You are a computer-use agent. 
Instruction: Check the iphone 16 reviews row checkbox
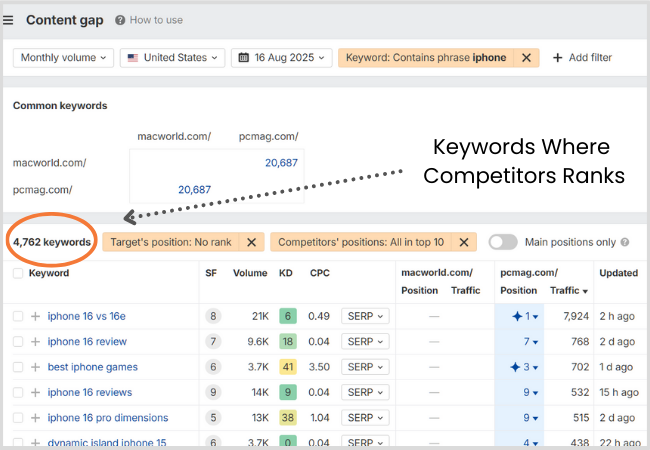pyautogui.click(x=18, y=392)
